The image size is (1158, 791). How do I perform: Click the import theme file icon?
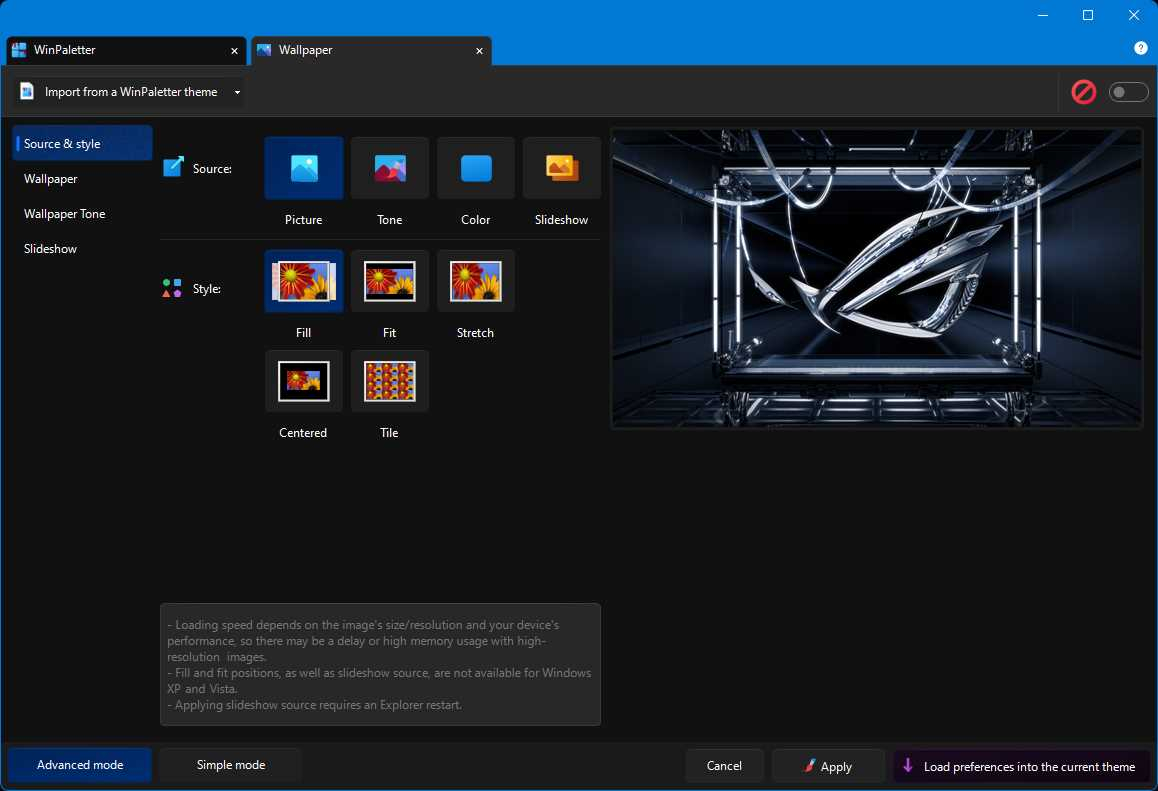27,91
